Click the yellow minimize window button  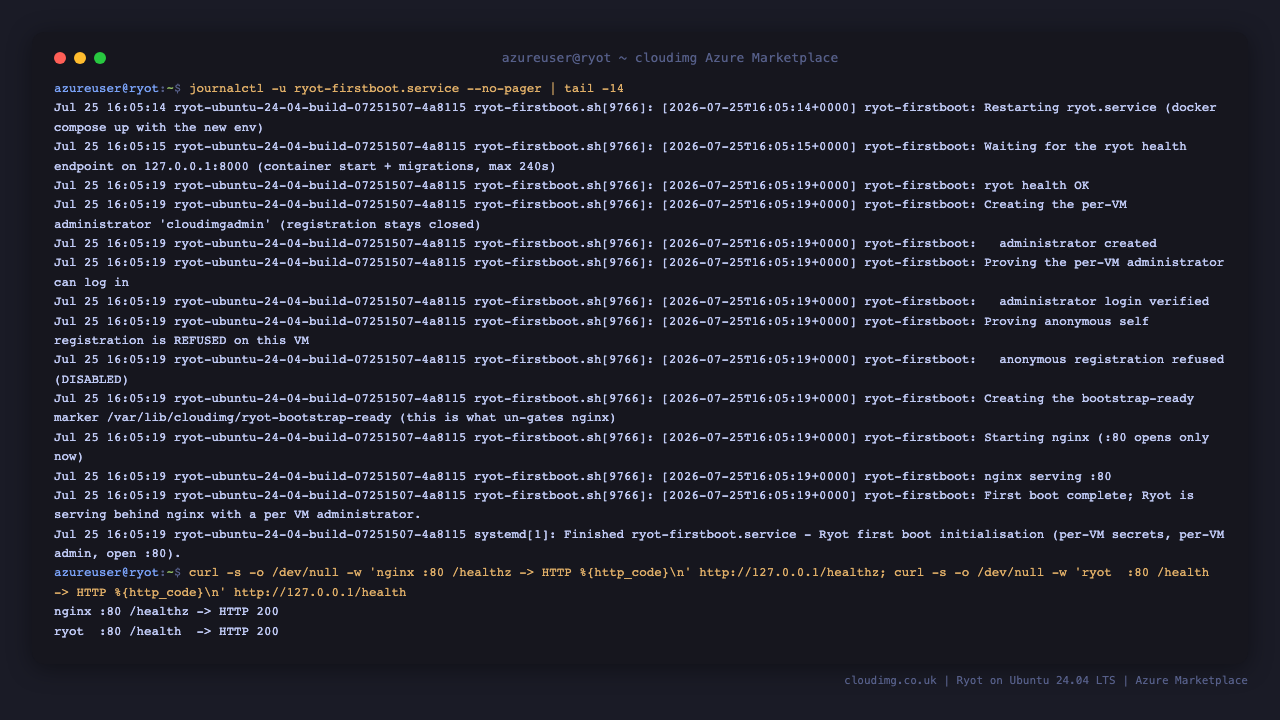click(80, 58)
